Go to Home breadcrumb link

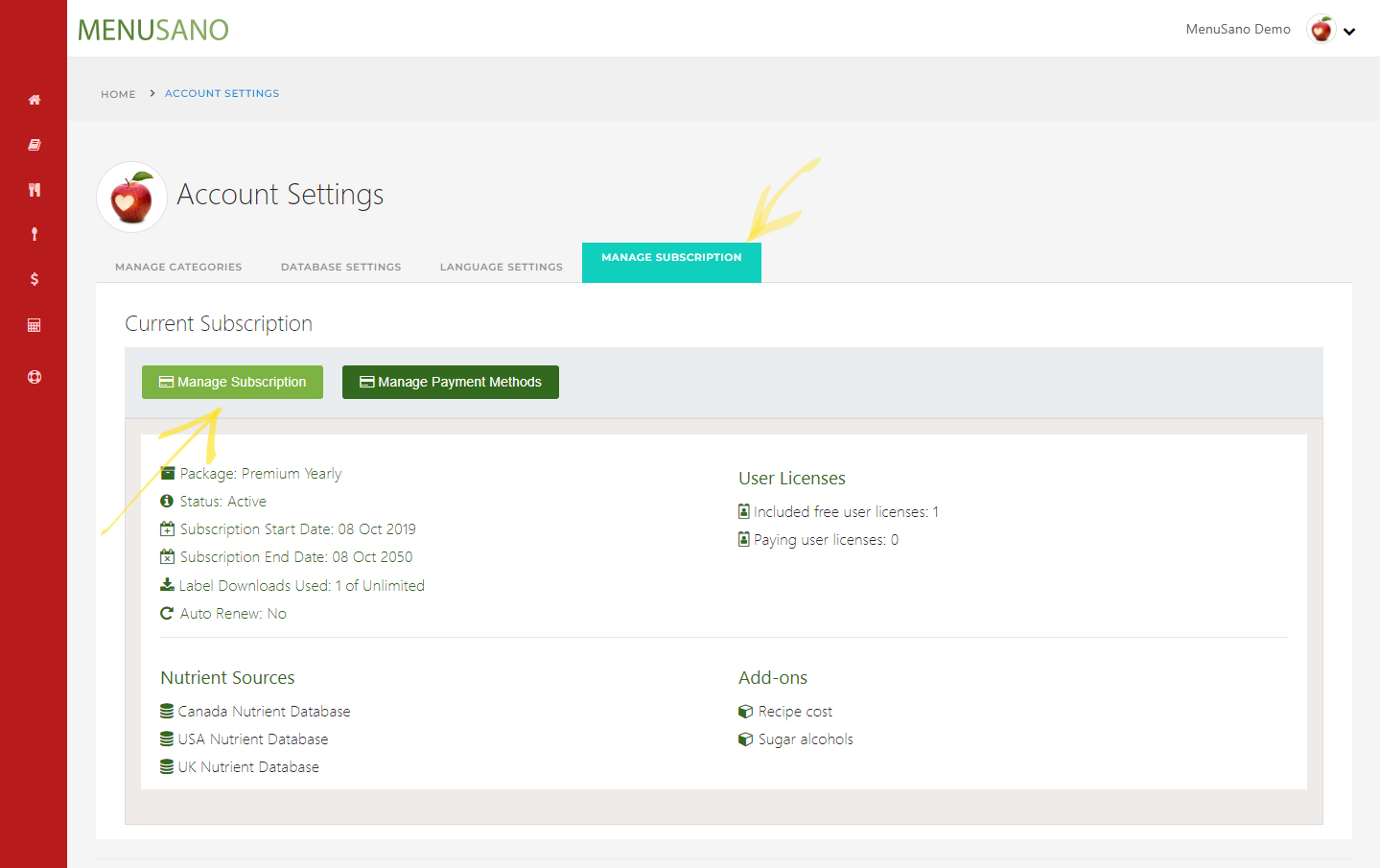coord(118,94)
